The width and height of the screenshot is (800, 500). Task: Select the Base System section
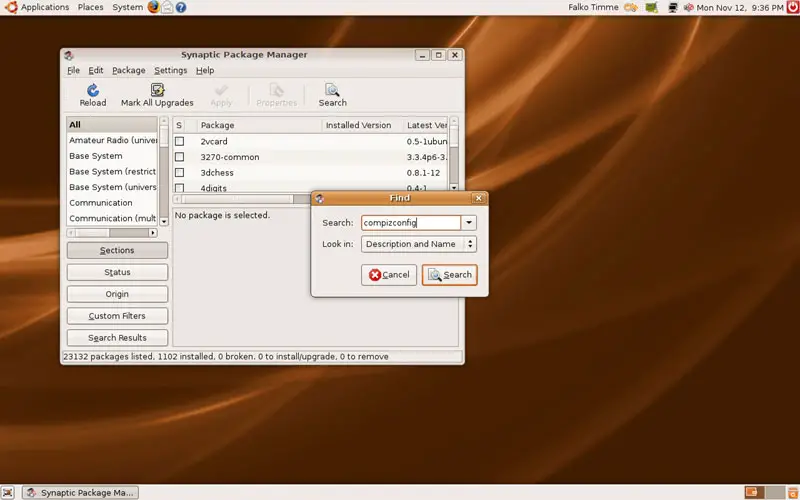[112, 156]
